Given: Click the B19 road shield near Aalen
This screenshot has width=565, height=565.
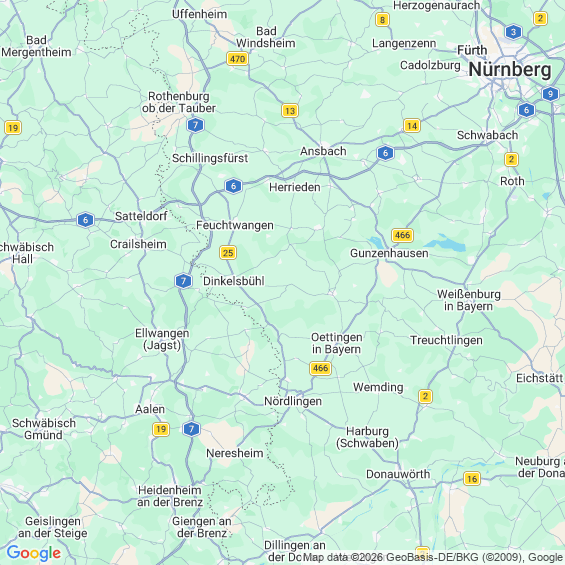Looking at the screenshot, I should click(161, 429).
